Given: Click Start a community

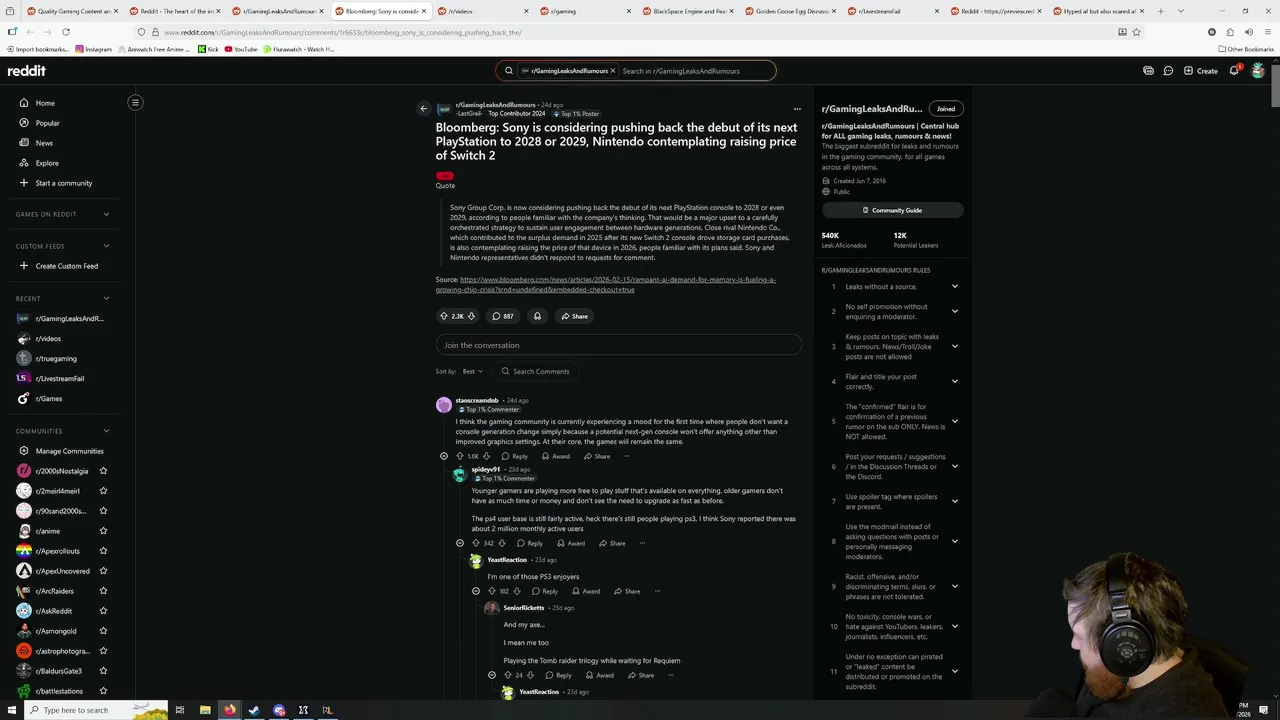Looking at the screenshot, I should tap(63, 183).
